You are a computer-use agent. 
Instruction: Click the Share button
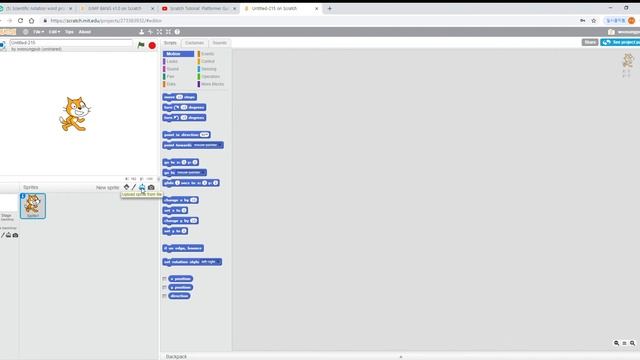590,42
